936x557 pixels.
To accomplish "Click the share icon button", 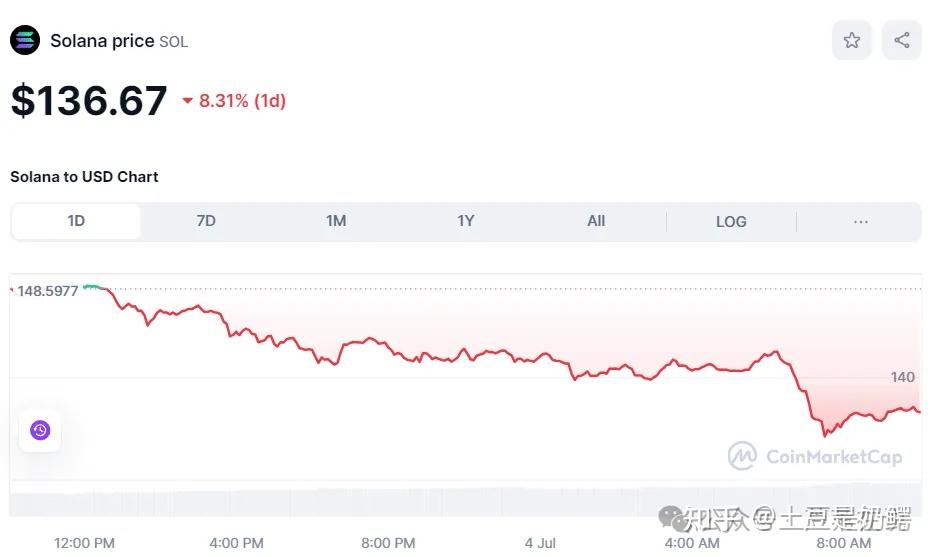I will [902, 40].
